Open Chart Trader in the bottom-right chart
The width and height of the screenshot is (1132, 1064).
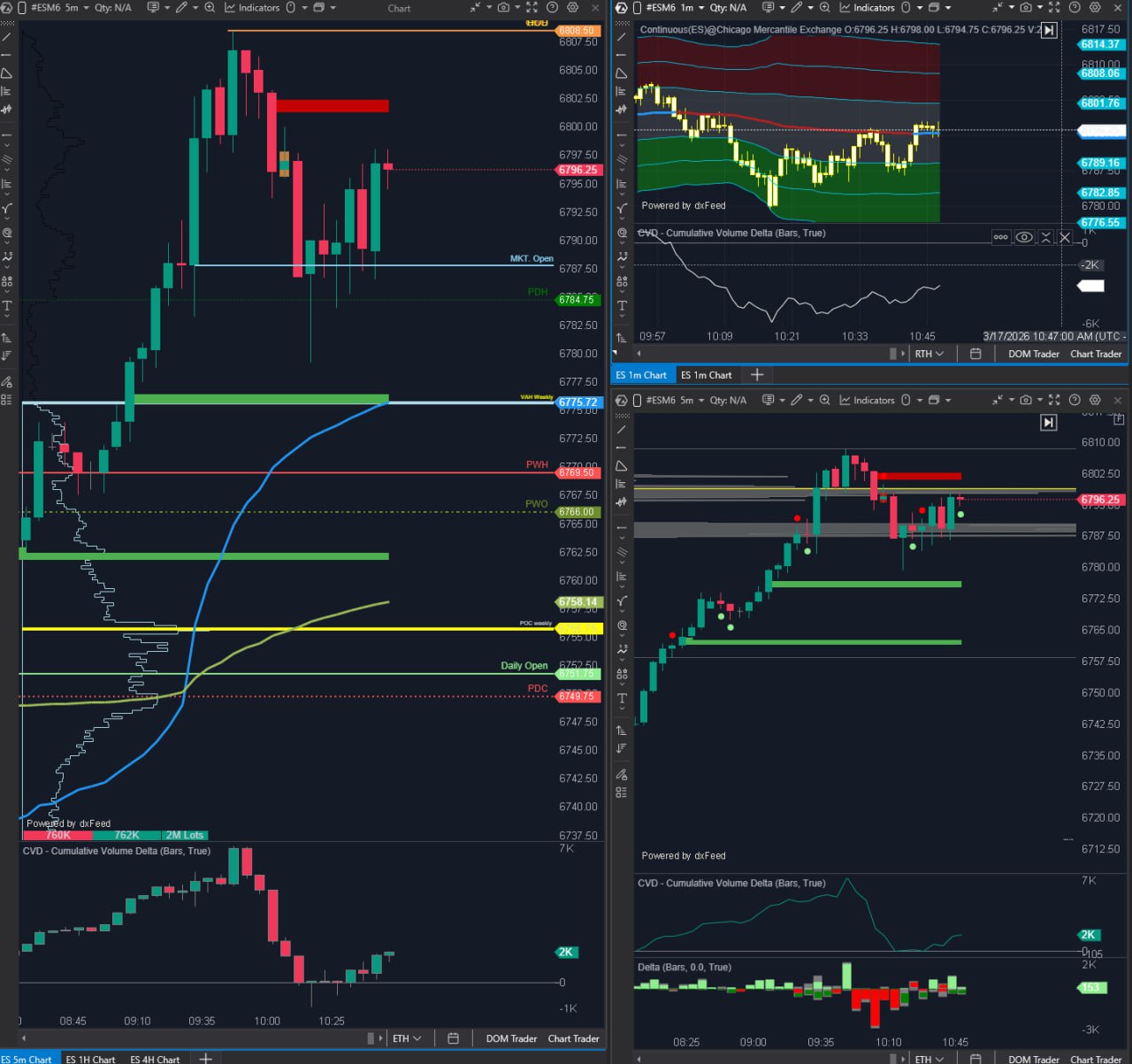point(1096,1059)
